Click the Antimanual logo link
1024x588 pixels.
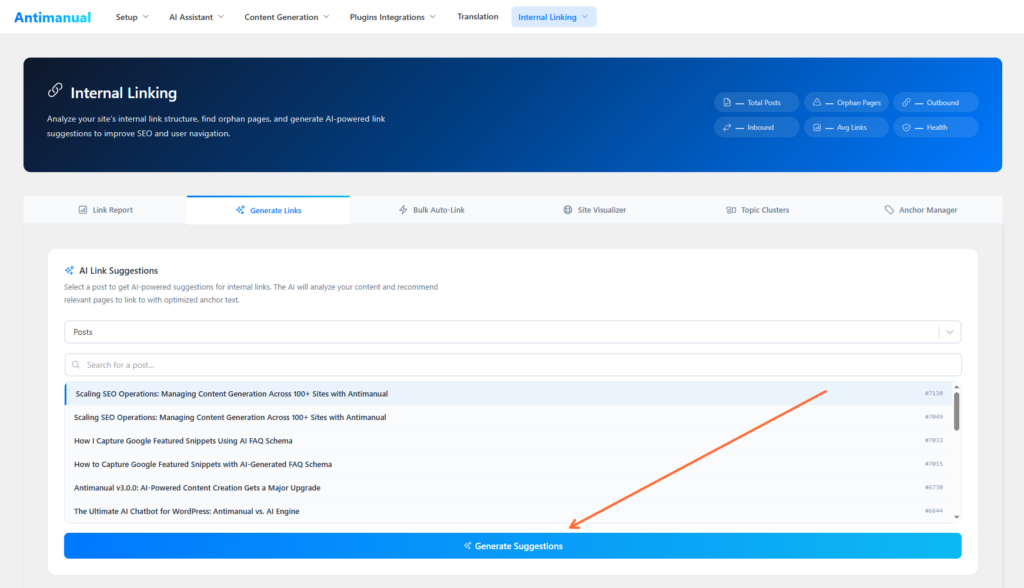pos(52,16)
